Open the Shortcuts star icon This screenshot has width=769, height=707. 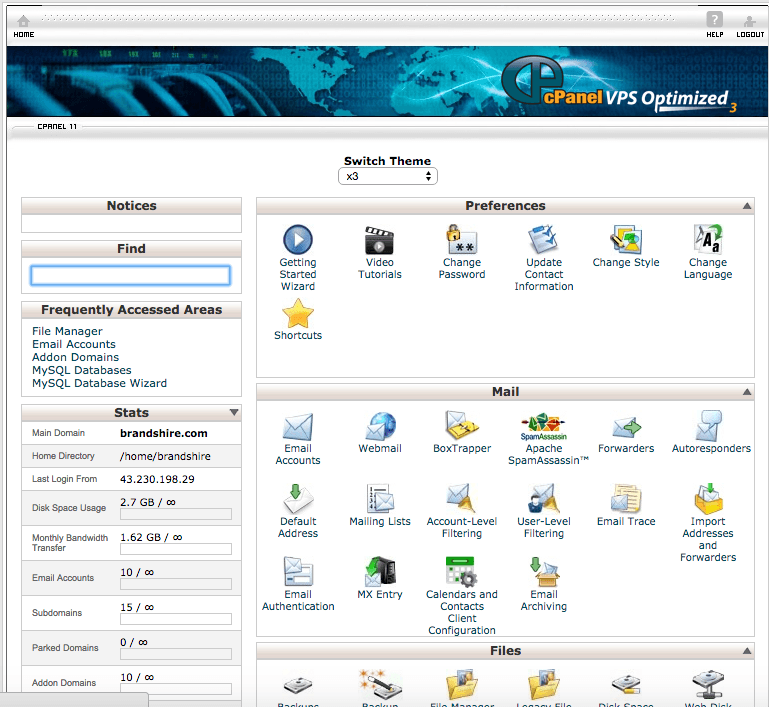tap(298, 313)
